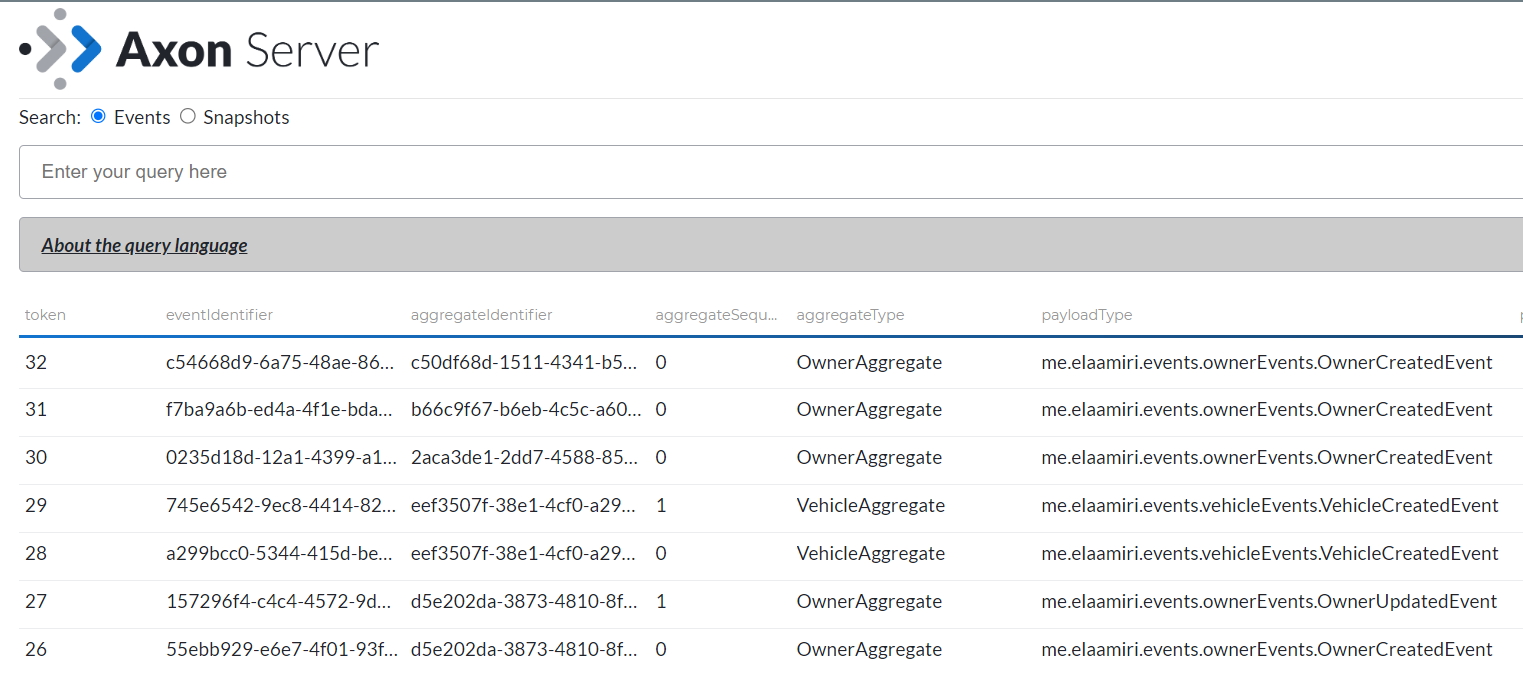Click event identifier a299bcc0-5344-415d-be...
This screenshot has width=1523, height=676.
pos(280,554)
